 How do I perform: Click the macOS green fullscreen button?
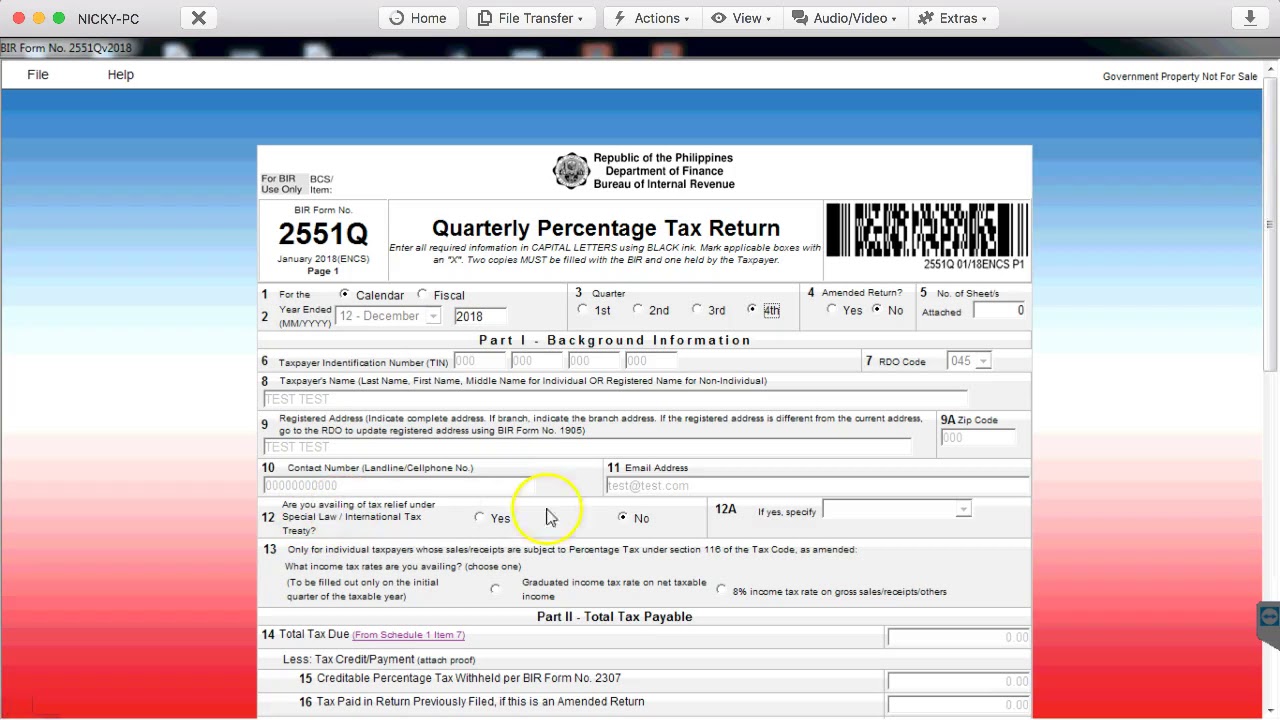coord(59,18)
